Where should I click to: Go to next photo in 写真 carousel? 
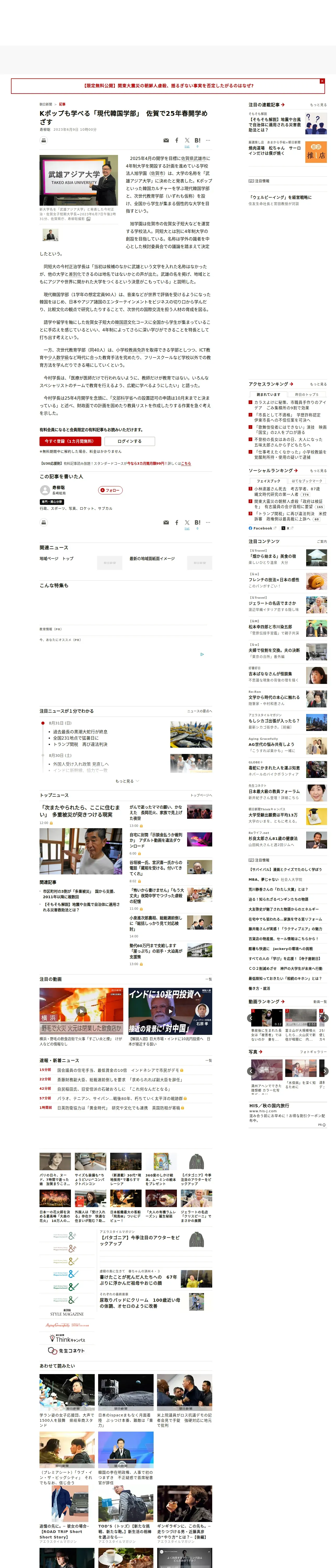(x=324, y=1071)
